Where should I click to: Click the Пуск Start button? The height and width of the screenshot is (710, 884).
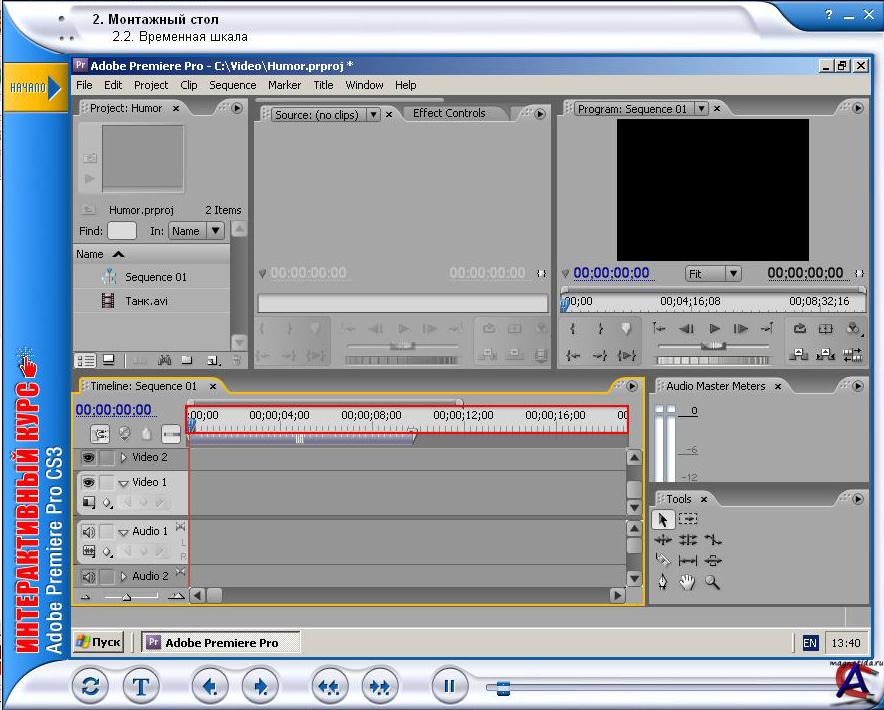[99, 642]
